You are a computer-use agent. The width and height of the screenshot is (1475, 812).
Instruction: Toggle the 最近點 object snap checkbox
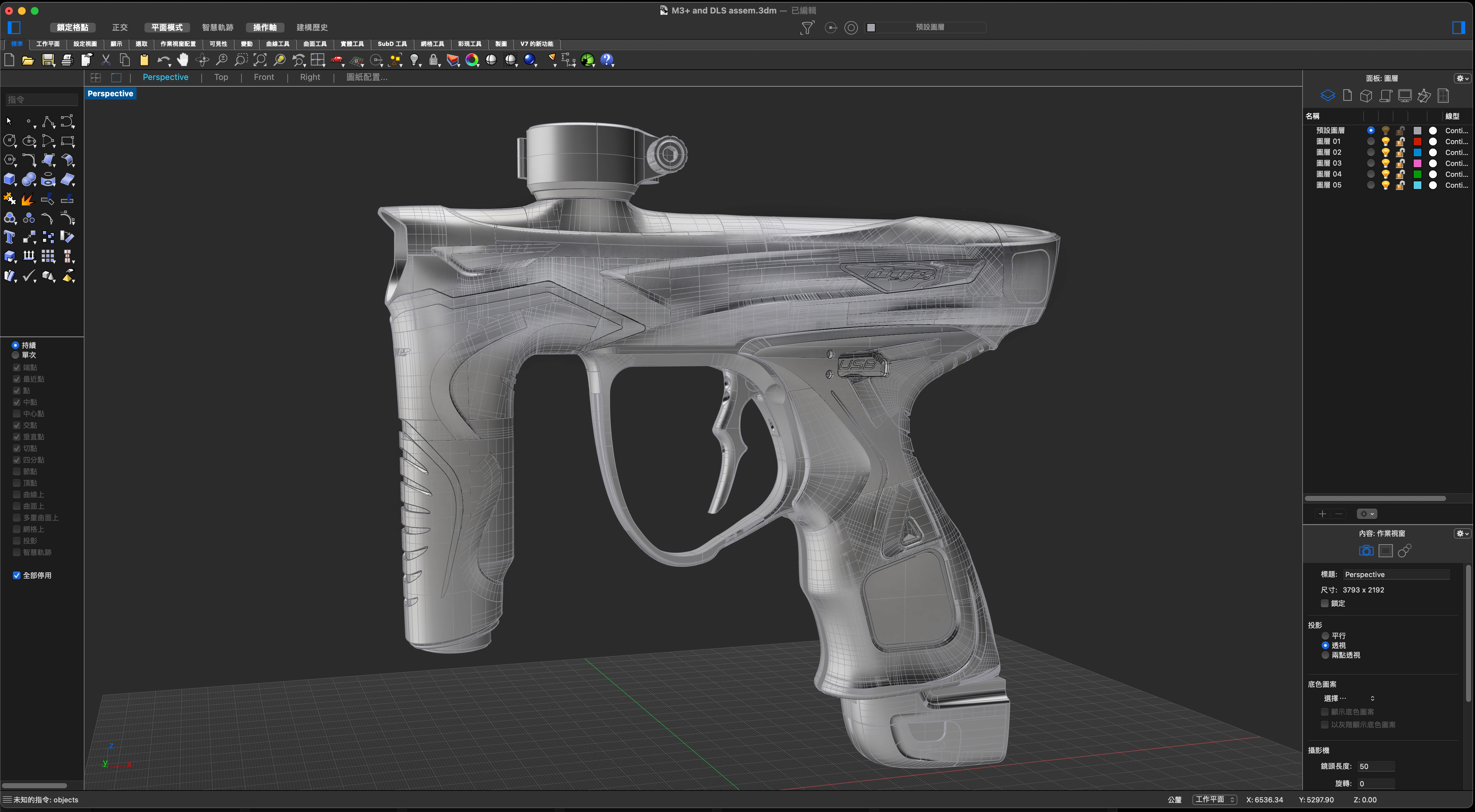point(17,379)
